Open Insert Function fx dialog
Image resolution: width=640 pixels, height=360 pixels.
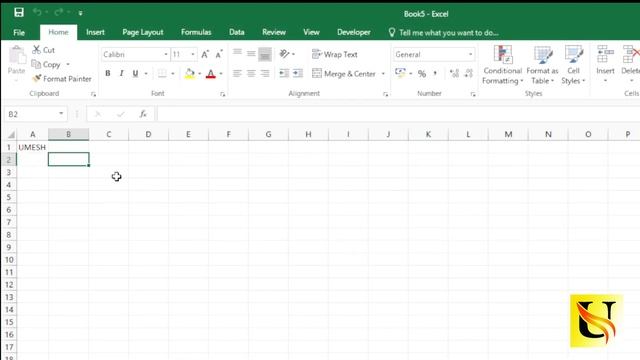tap(143, 114)
